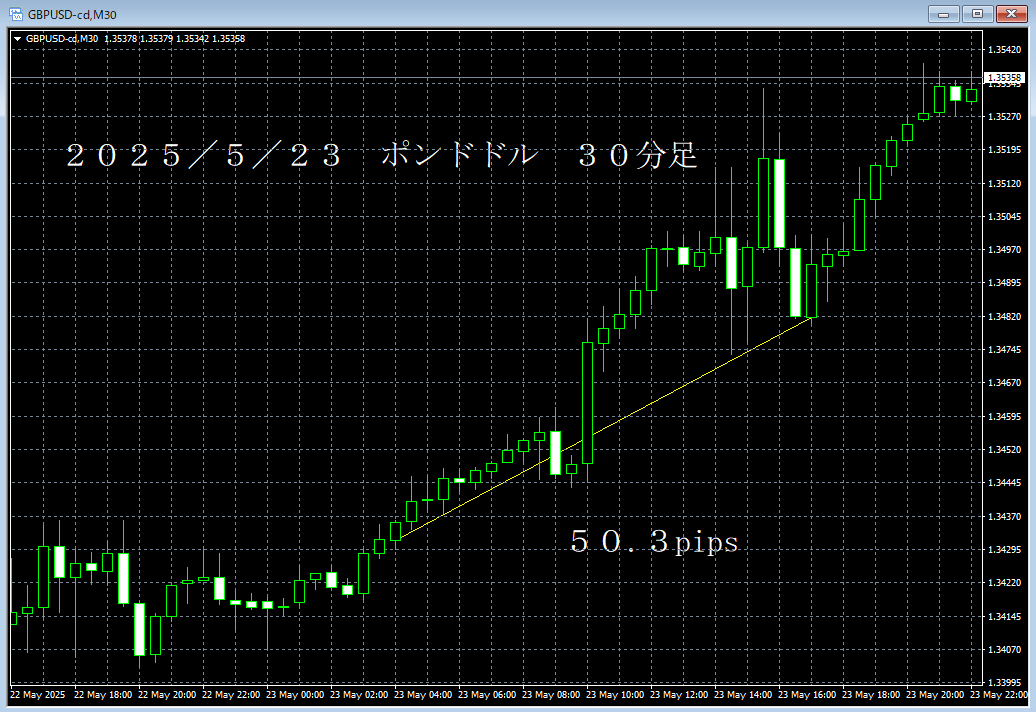
Task: Maximize the GBPUSD-cd chart window
Action: click(977, 13)
